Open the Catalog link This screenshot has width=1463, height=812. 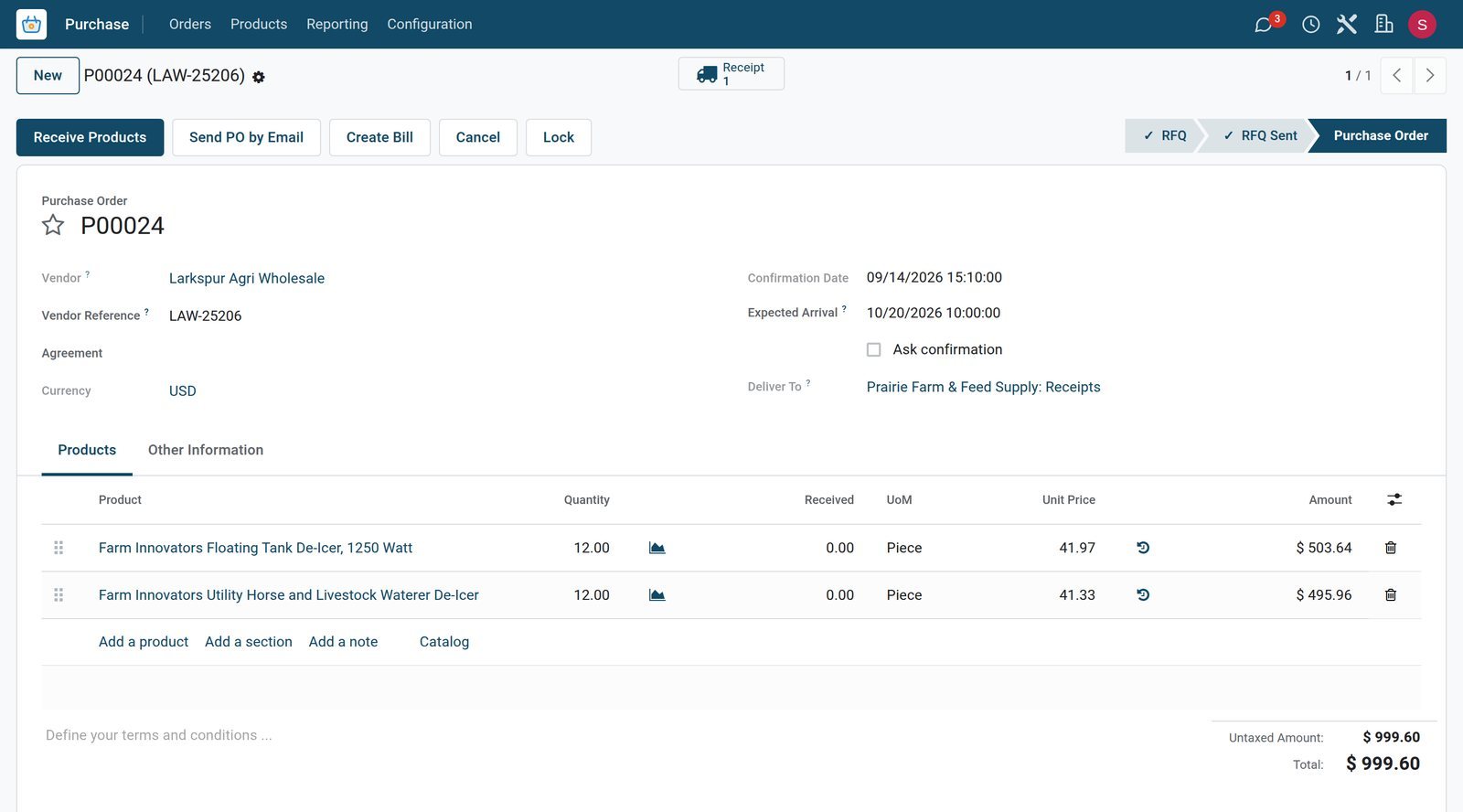click(x=444, y=642)
